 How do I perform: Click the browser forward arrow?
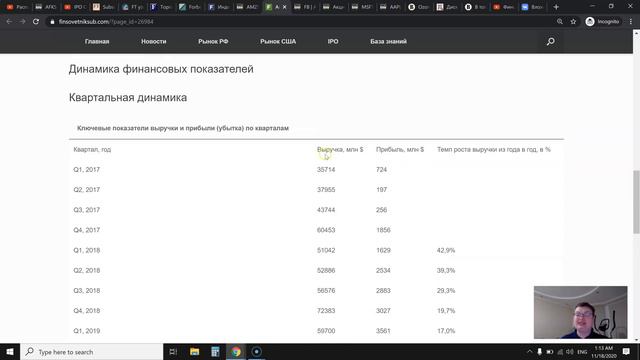pyautogui.click(x=22, y=21)
